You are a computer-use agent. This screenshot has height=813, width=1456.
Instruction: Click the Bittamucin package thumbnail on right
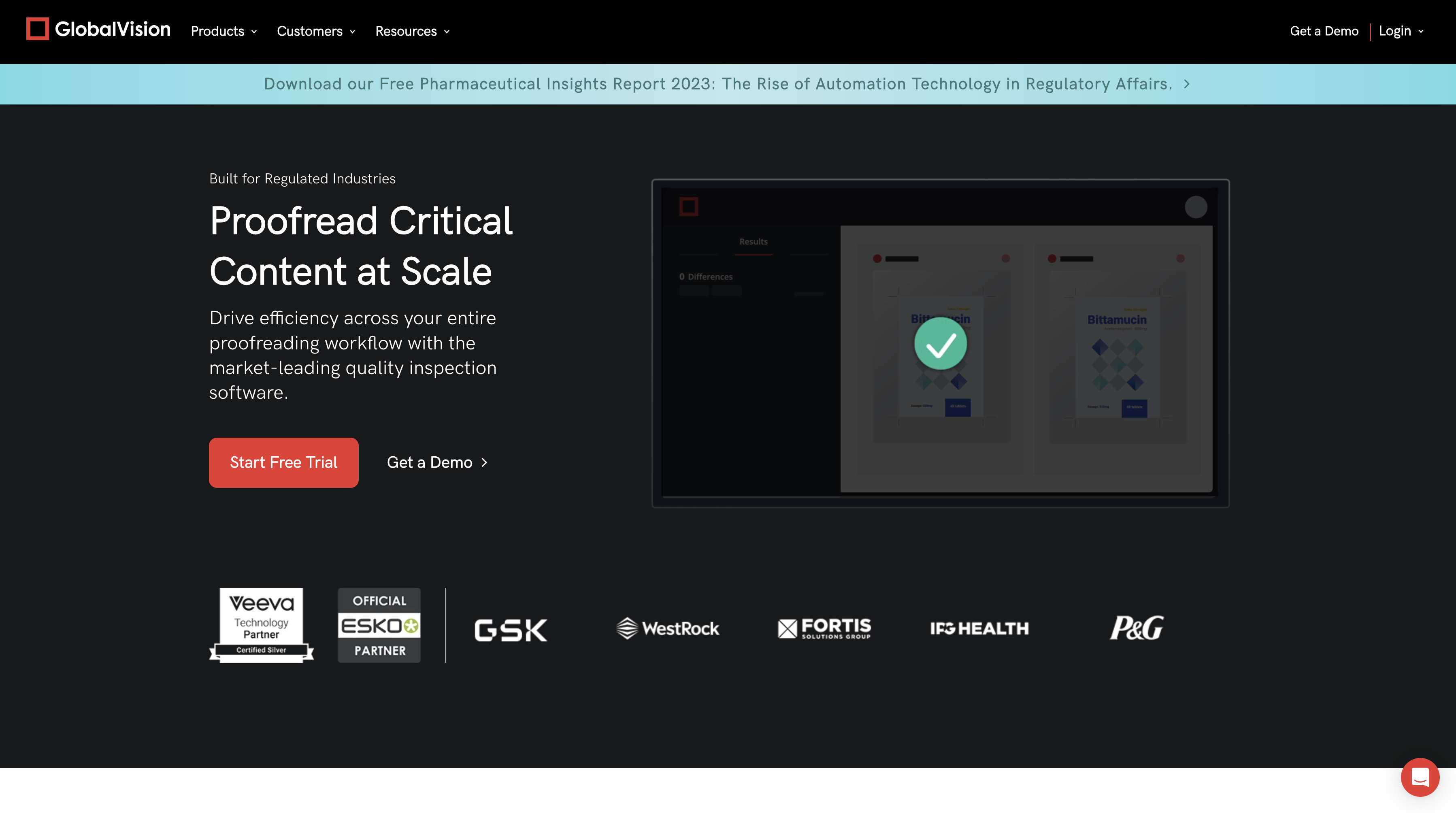pos(1117,358)
